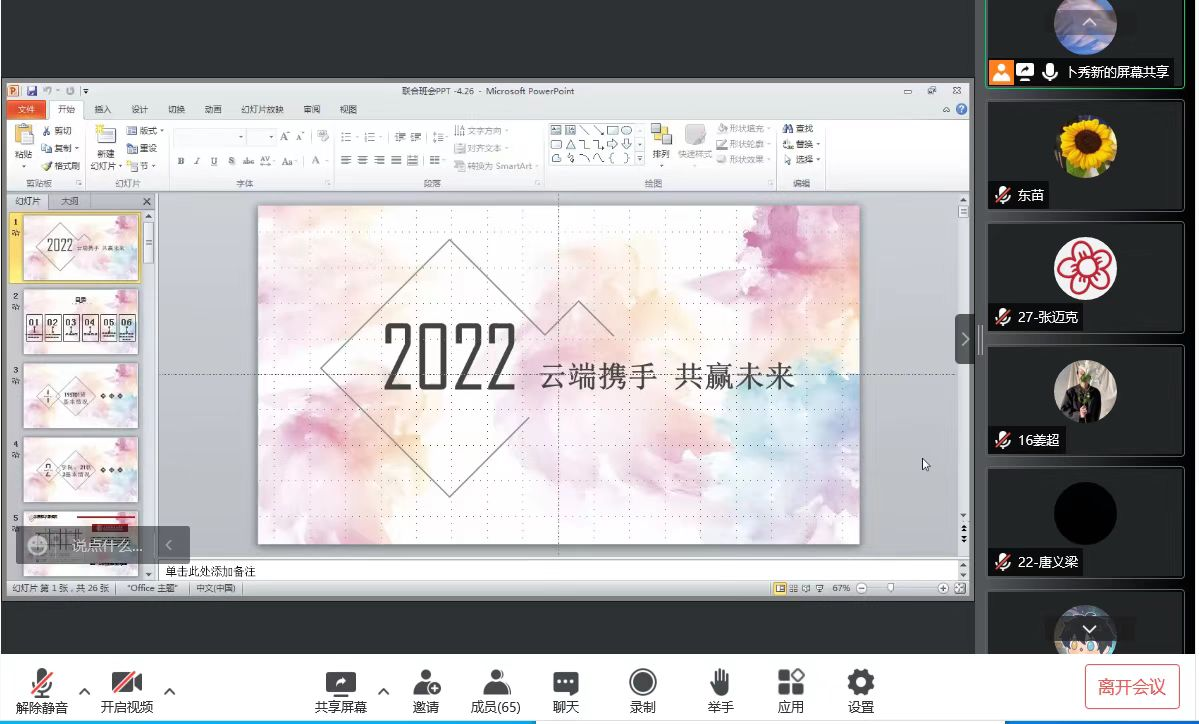Turn on camera with 开启视频
1199x724 pixels.
point(127,684)
